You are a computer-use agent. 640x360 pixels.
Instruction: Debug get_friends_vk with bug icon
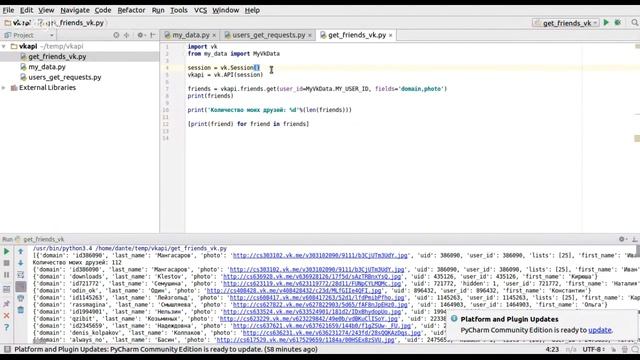click(x=618, y=23)
